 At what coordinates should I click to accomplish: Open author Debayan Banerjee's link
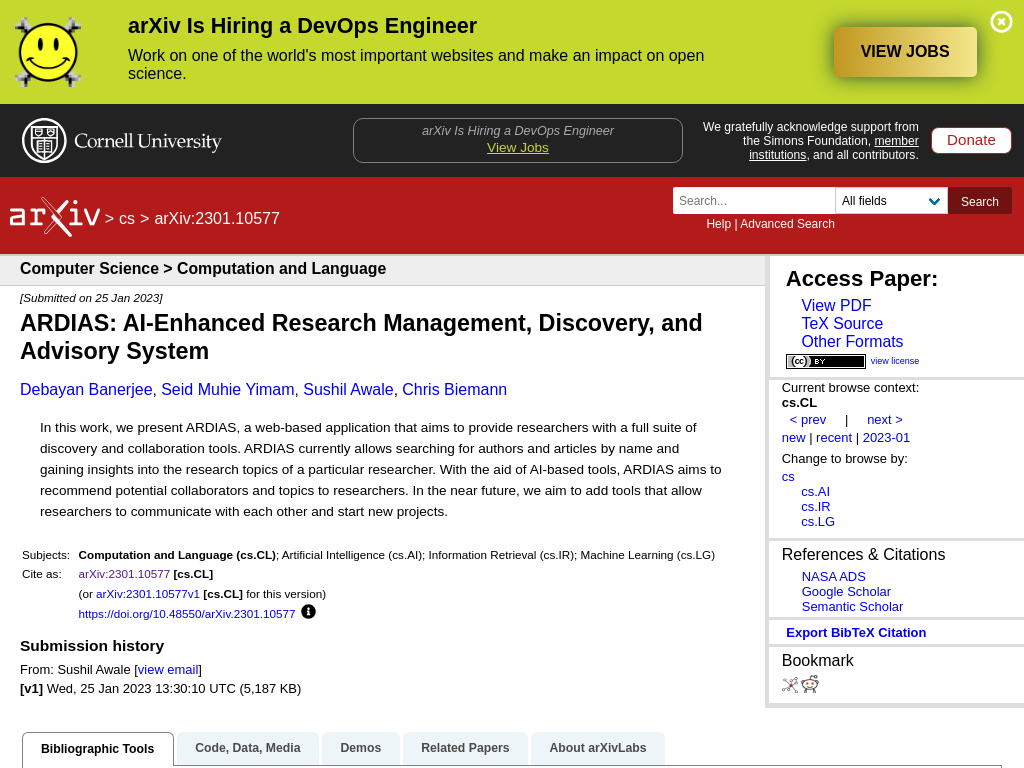(x=86, y=390)
